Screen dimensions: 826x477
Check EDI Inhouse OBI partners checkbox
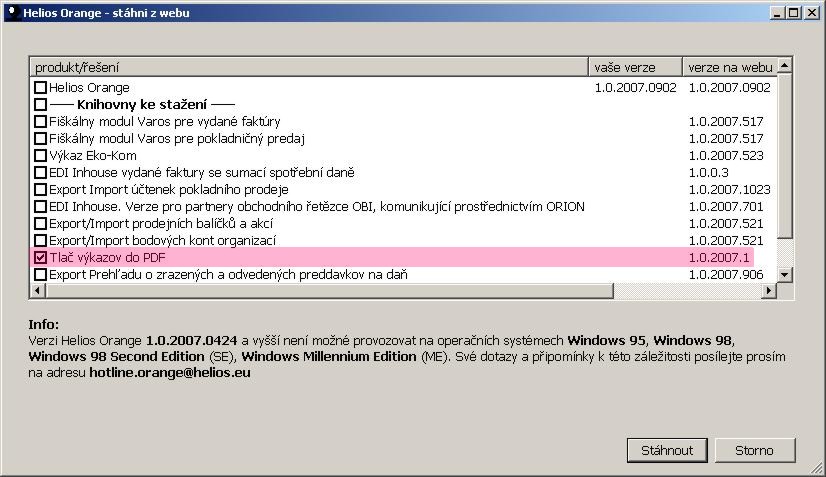pyautogui.click(x=40, y=207)
